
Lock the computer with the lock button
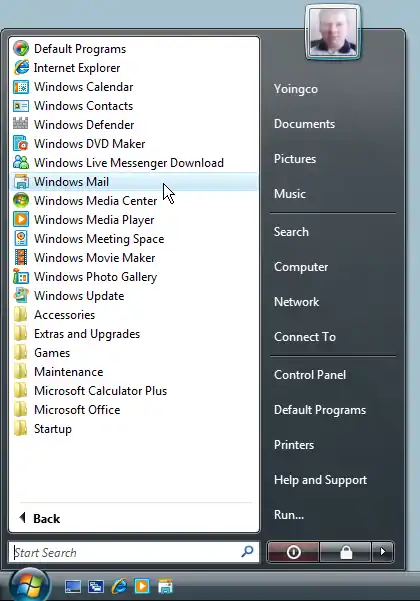[x=346, y=552]
